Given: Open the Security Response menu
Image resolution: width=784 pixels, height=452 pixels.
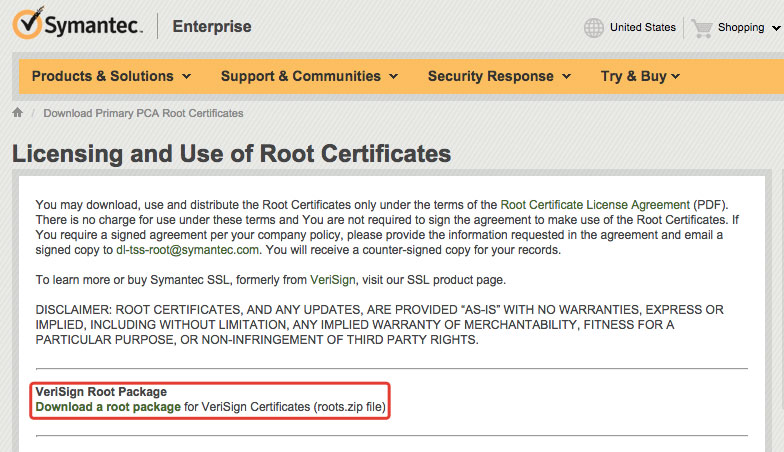Looking at the screenshot, I should 499,76.
